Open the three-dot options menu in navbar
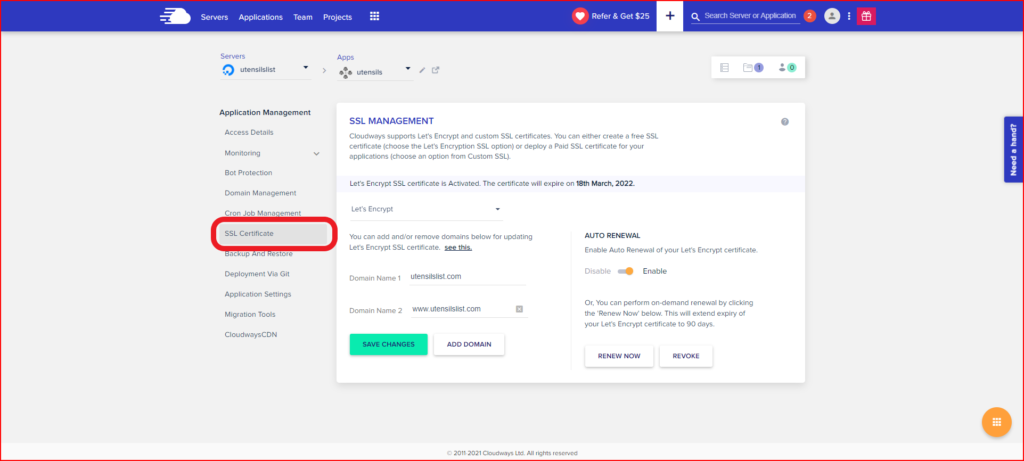This screenshot has width=1024, height=461. click(x=849, y=16)
